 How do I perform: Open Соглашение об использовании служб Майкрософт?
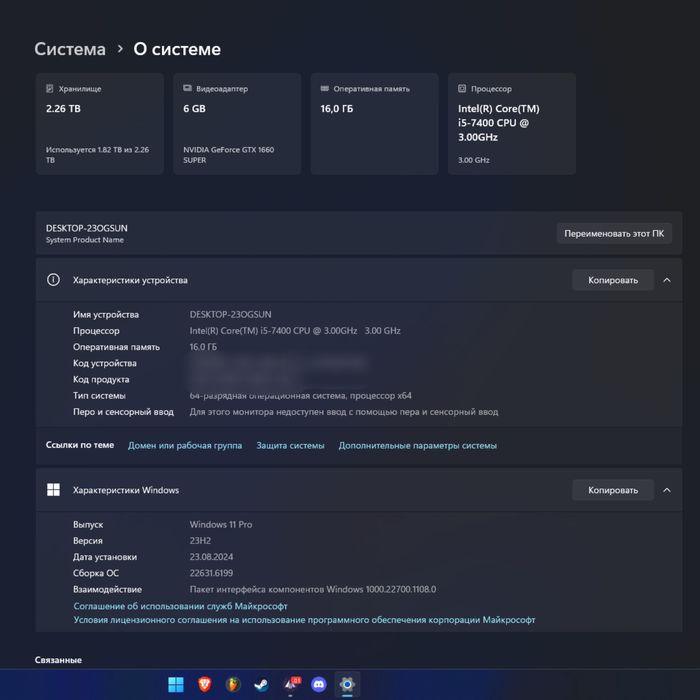pos(180,606)
